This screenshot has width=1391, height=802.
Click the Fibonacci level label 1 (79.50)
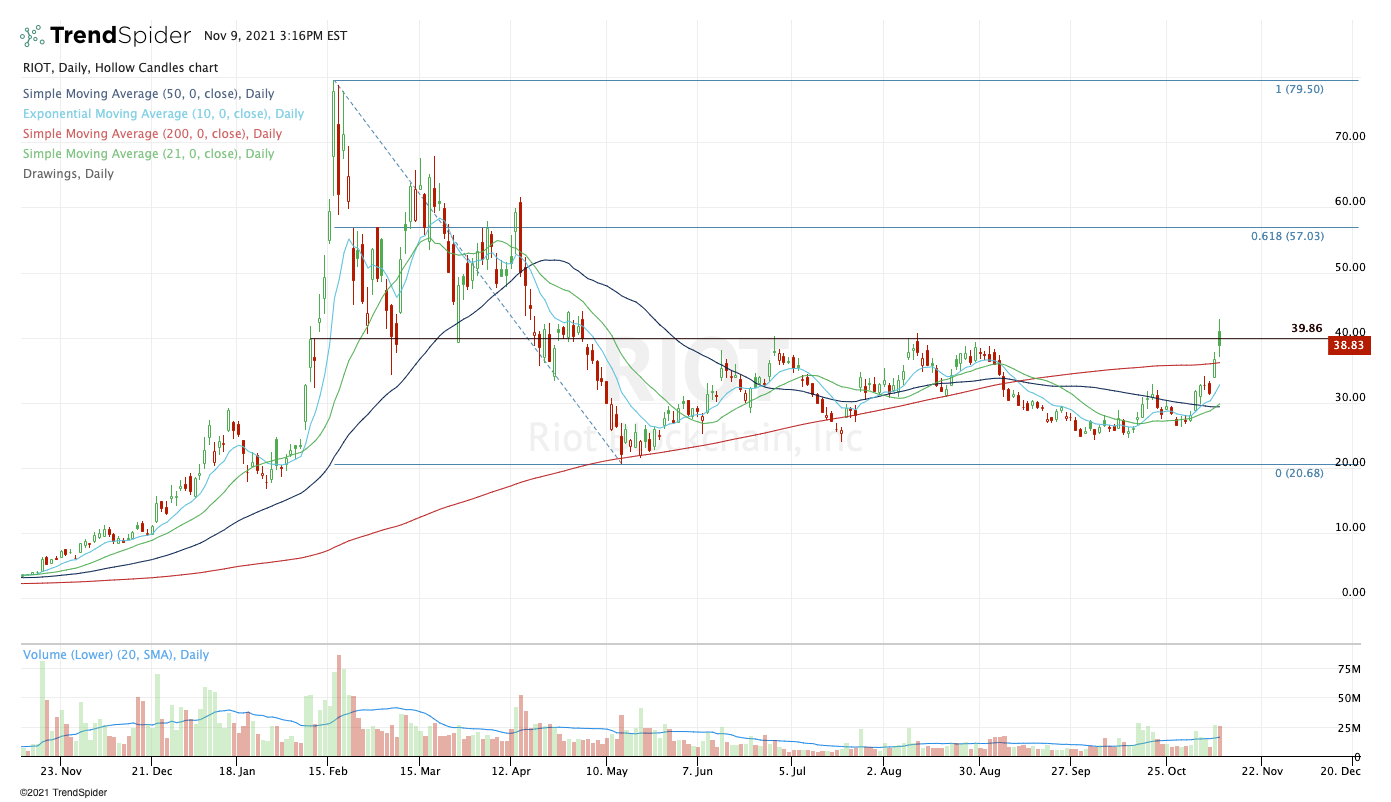(x=1299, y=89)
